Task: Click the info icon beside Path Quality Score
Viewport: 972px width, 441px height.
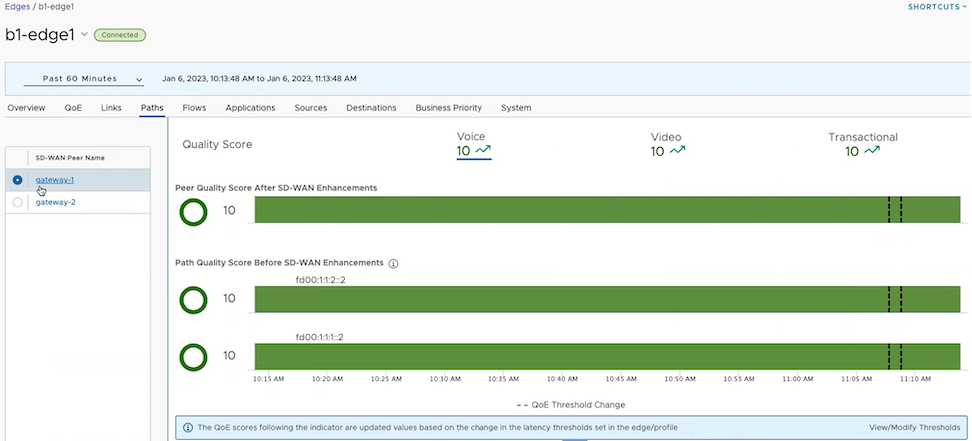Action: point(393,263)
